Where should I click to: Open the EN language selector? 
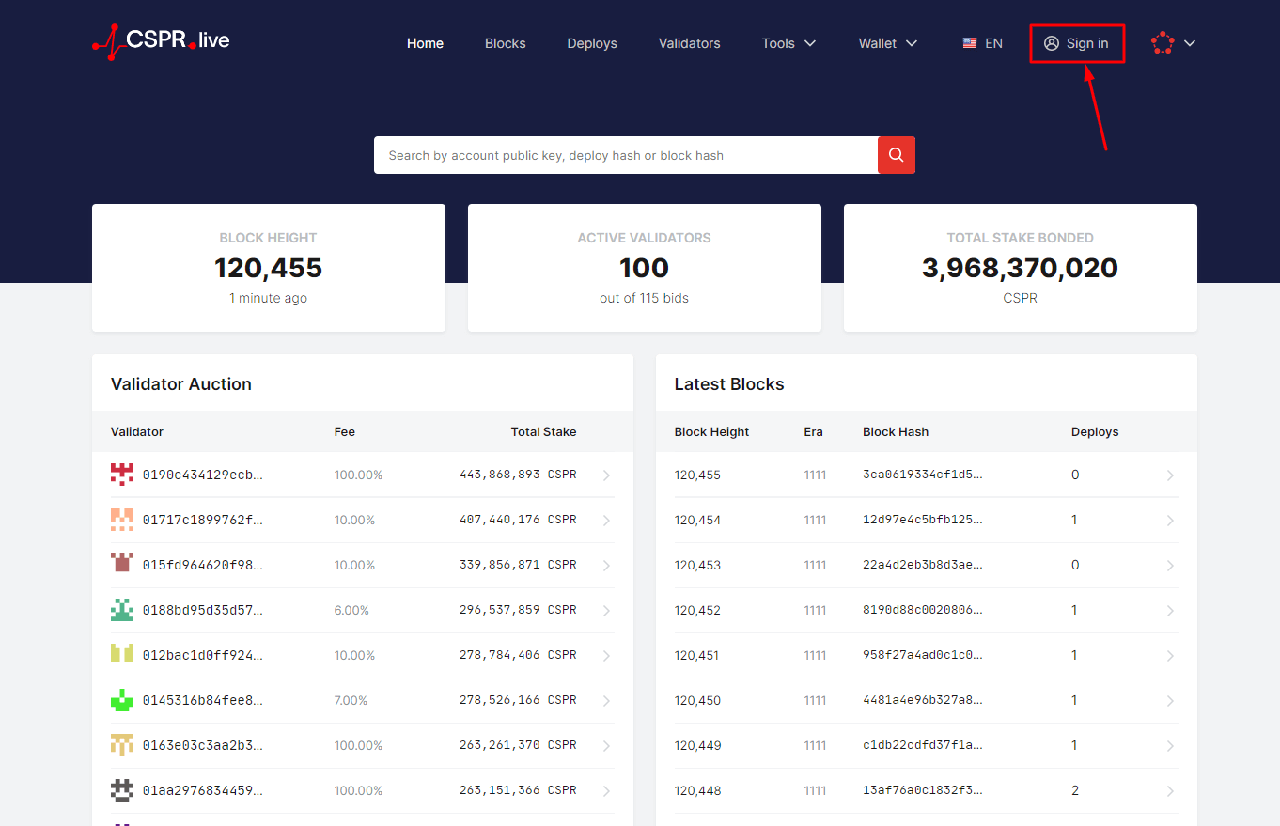coord(982,43)
